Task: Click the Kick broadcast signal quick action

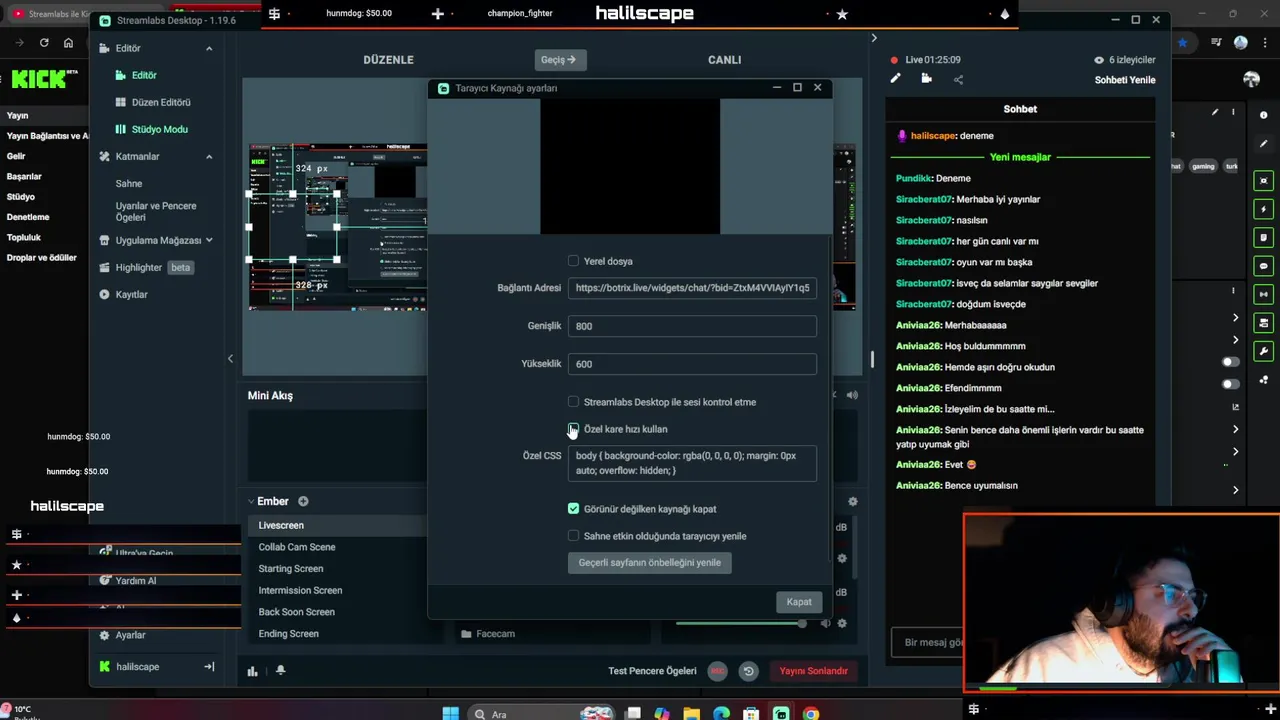Action: (1264, 294)
